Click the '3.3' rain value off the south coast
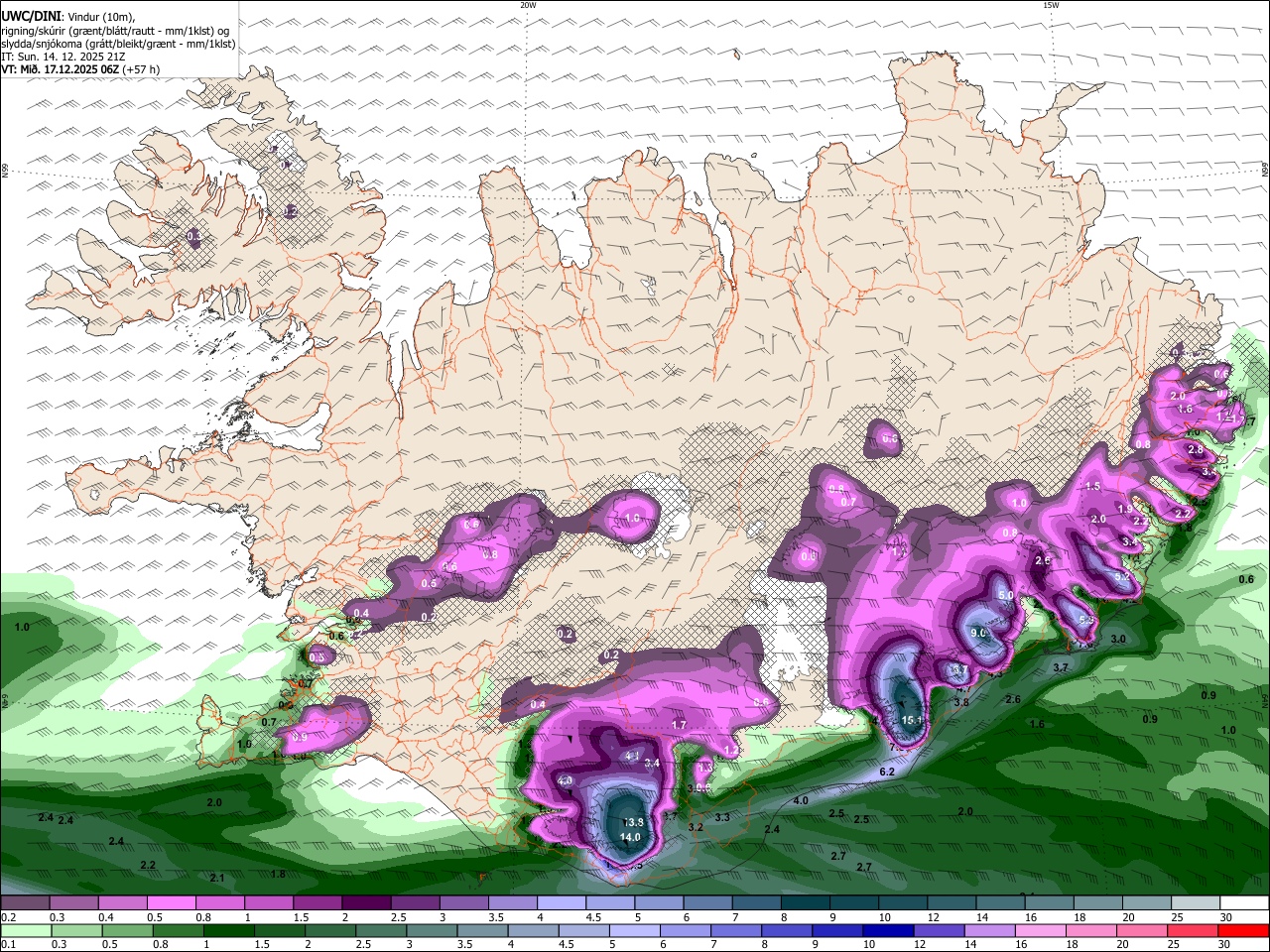The width and height of the screenshot is (1270, 952). tap(722, 817)
